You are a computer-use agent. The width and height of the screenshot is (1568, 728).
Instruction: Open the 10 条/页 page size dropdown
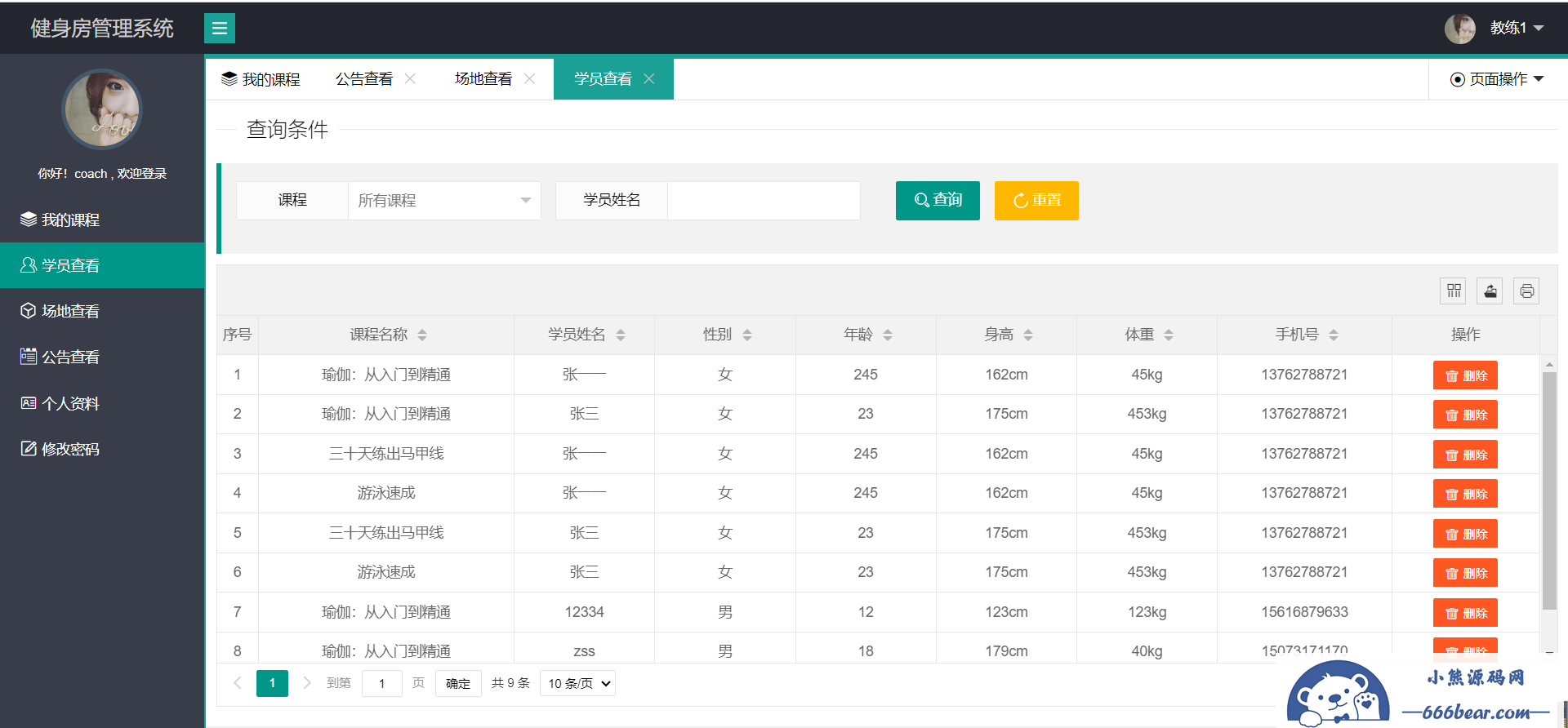pos(577,683)
